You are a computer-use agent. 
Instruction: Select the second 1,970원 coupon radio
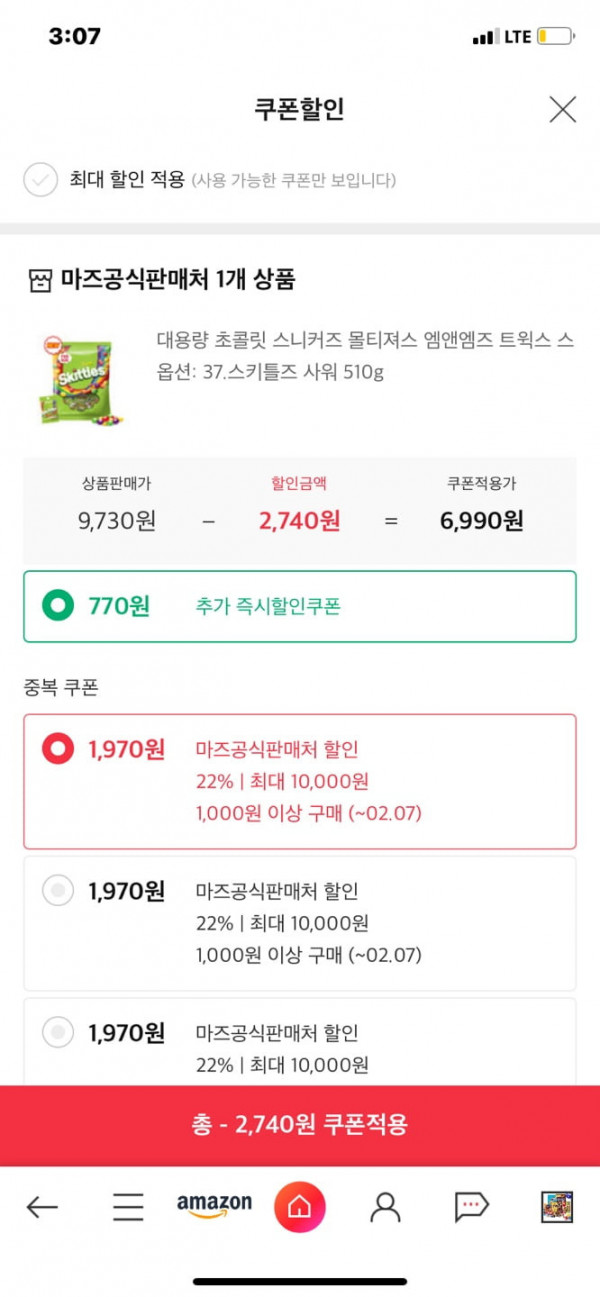coord(58,890)
